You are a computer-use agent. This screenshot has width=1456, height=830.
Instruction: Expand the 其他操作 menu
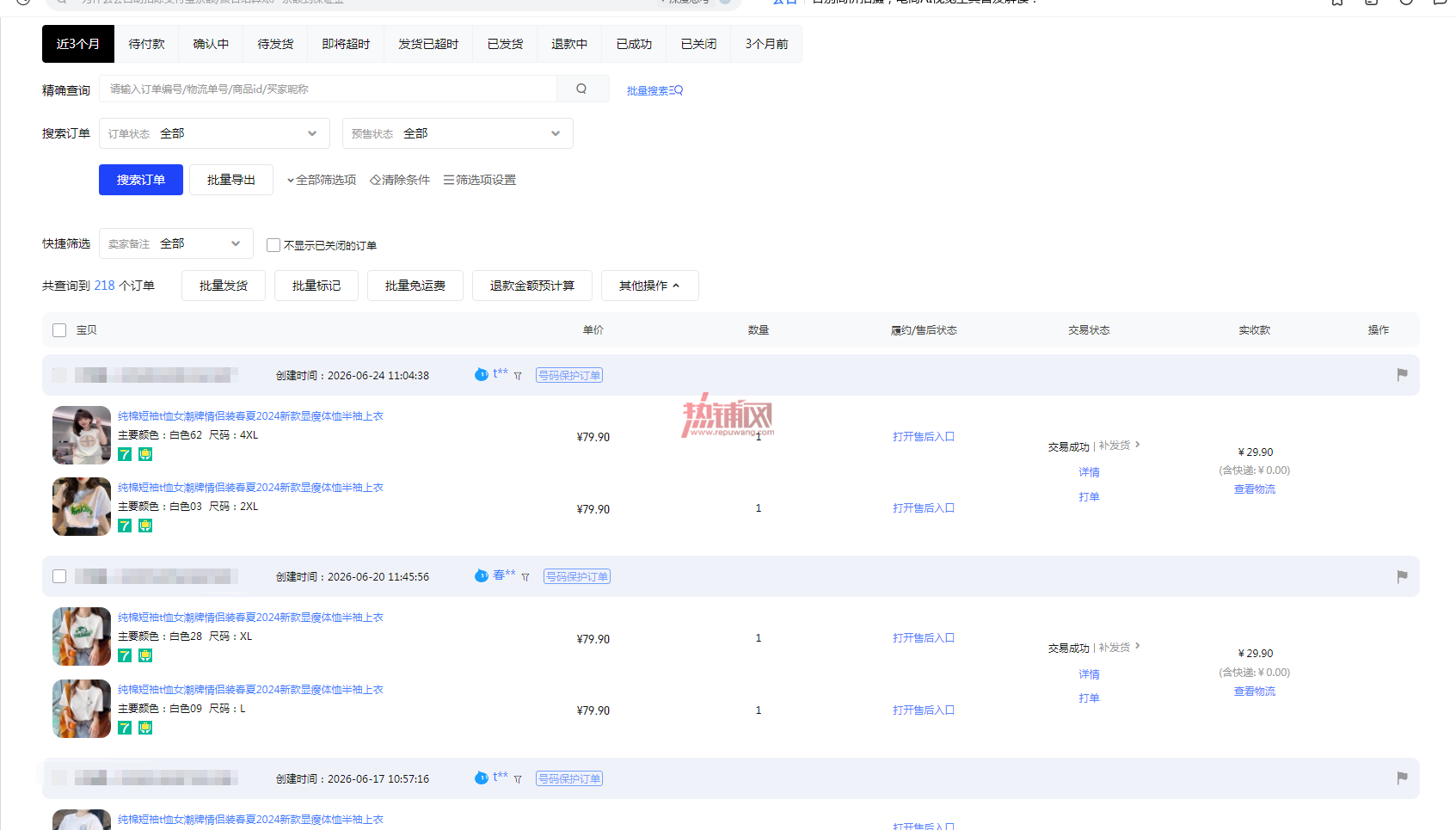[649, 286]
